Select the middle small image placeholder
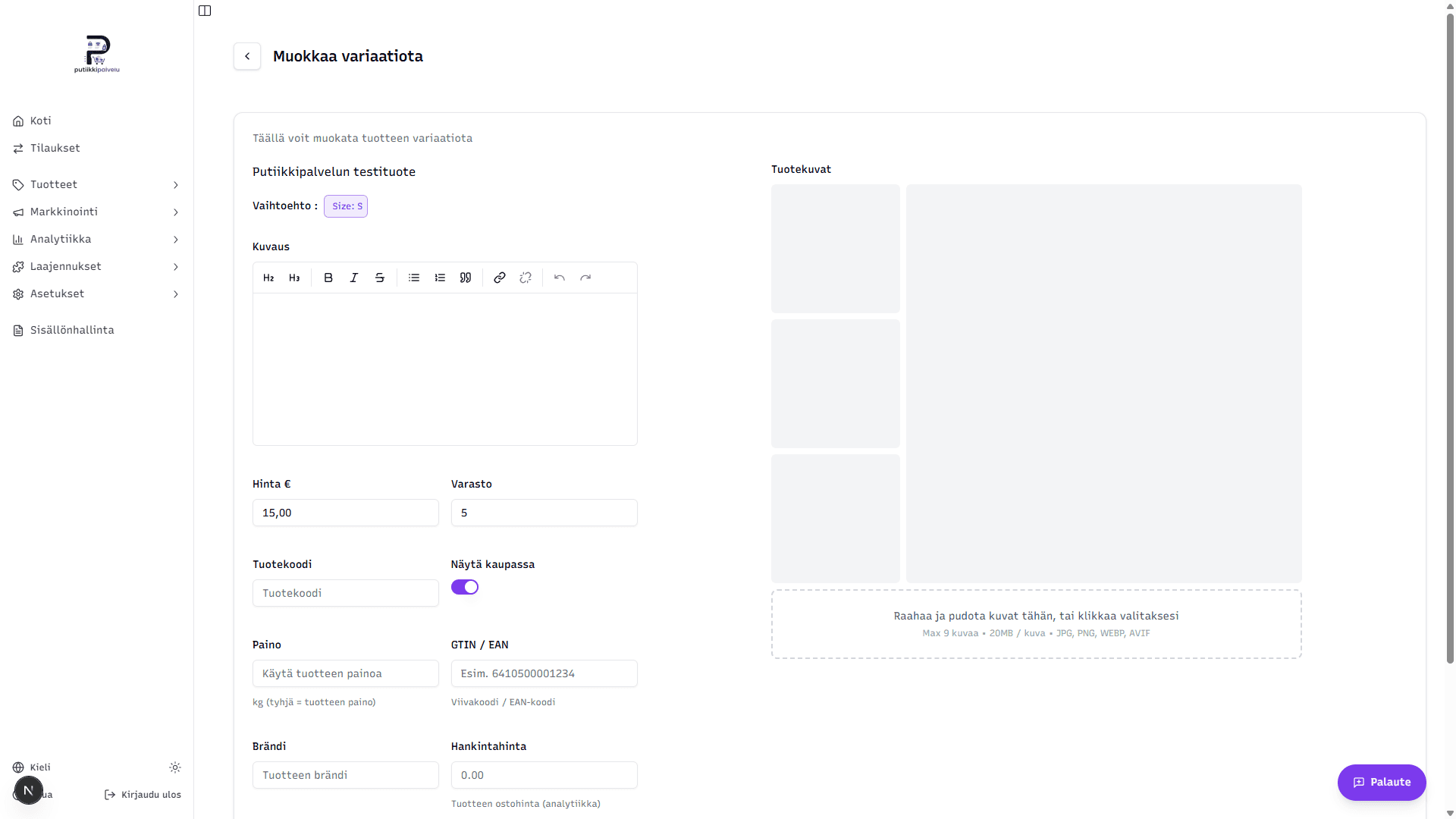The height and width of the screenshot is (819, 1456). pyautogui.click(x=836, y=384)
